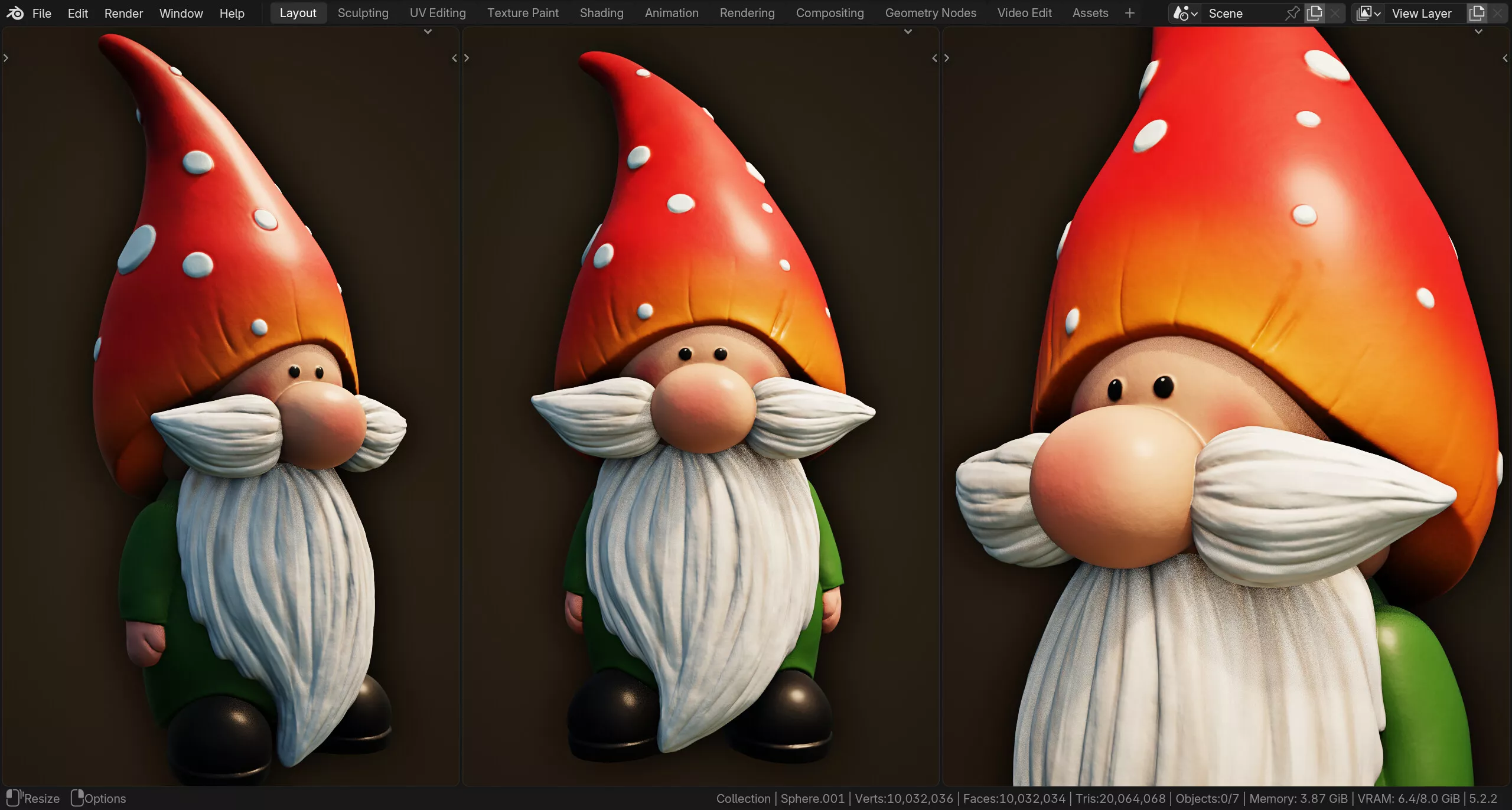1512x810 pixels.
Task: Open the view layer browse dropdown
Action: tap(1368, 13)
